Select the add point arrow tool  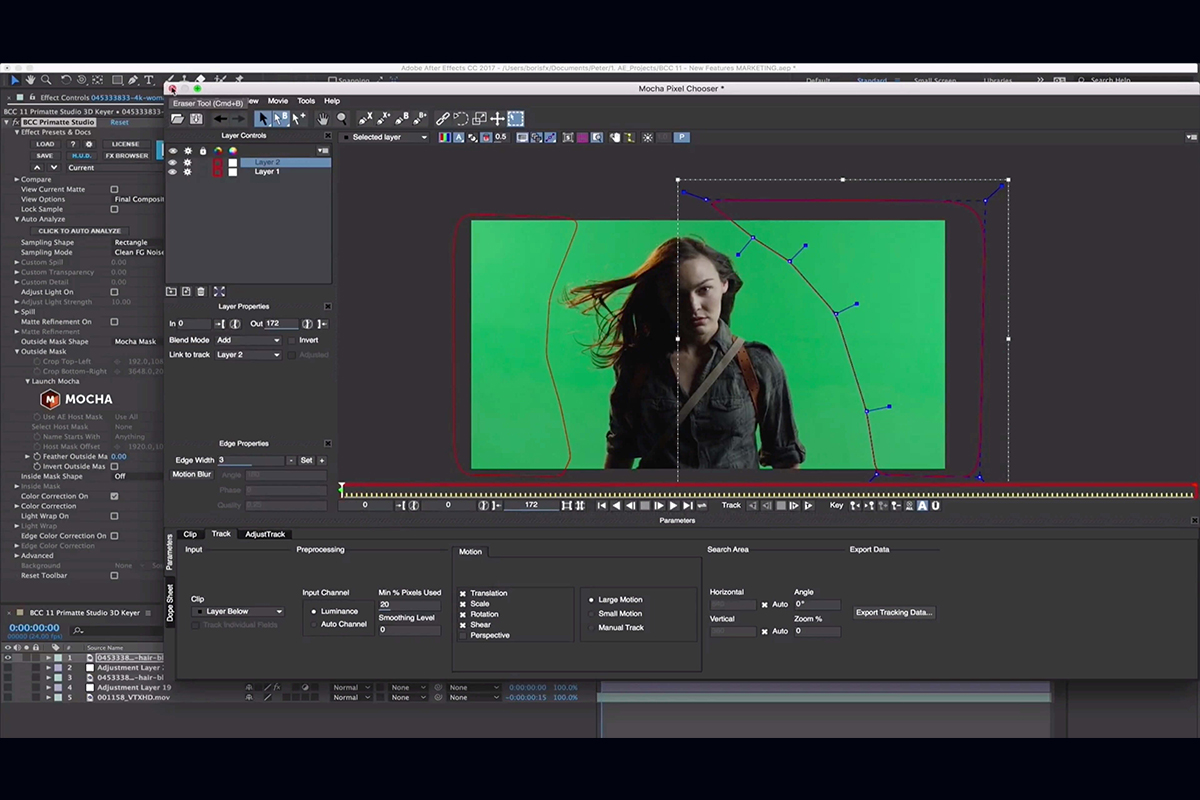(x=299, y=119)
